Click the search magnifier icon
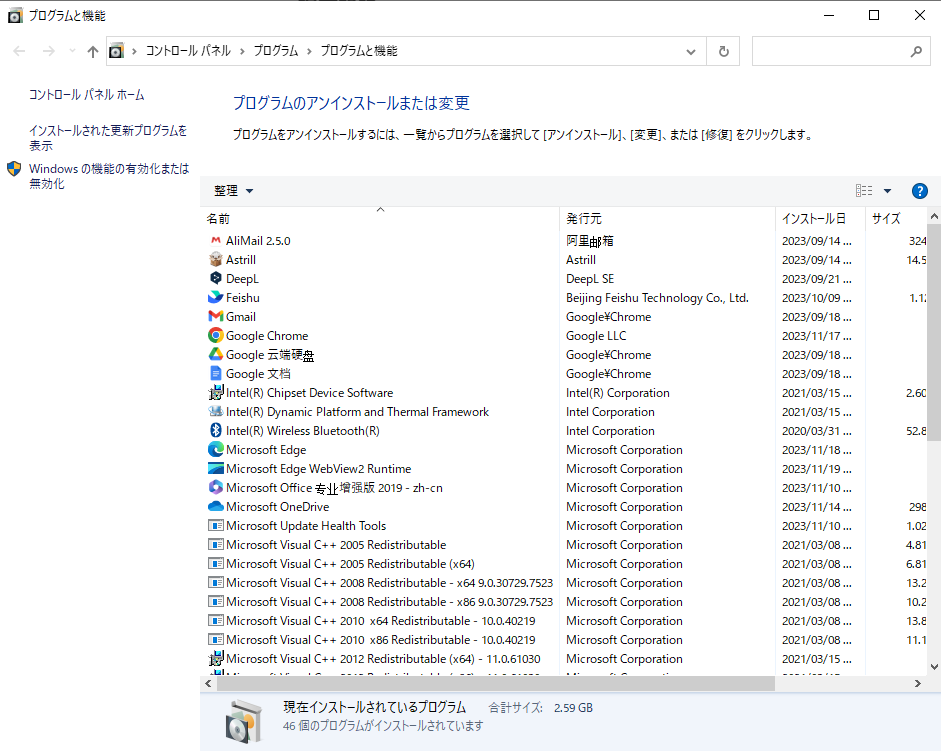The height and width of the screenshot is (751, 941). pyautogui.click(x=916, y=51)
